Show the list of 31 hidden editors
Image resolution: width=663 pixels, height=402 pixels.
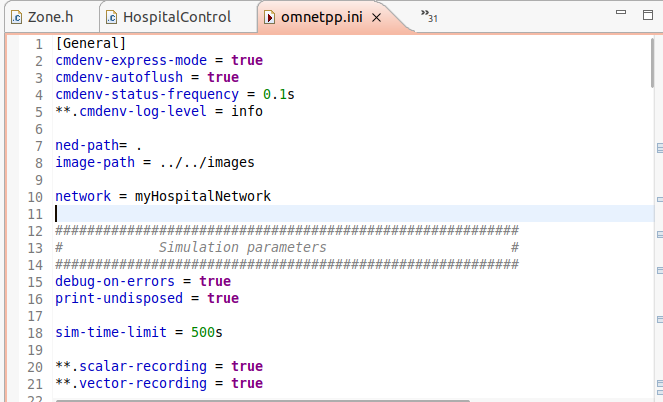(430, 15)
